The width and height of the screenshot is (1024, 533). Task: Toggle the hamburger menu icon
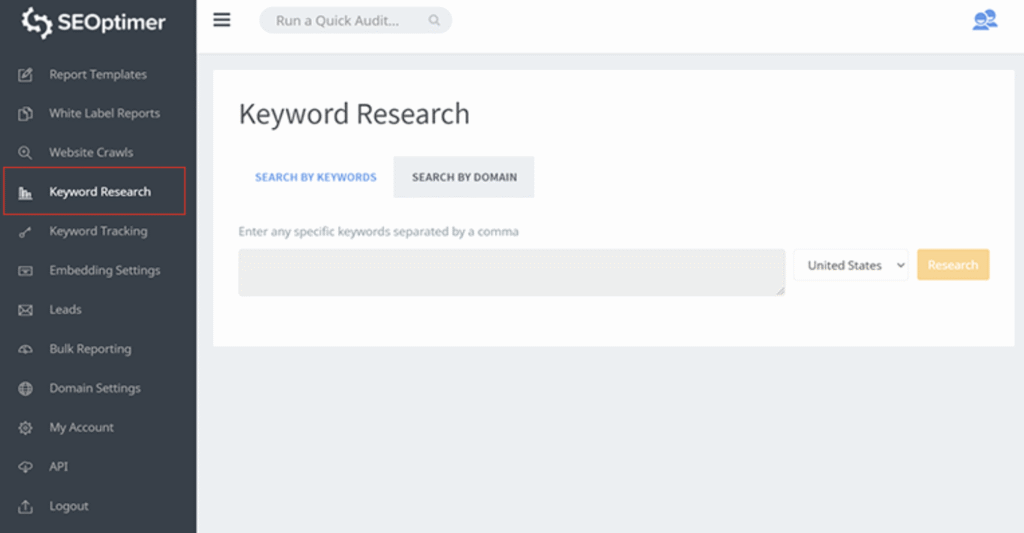pos(222,20)
